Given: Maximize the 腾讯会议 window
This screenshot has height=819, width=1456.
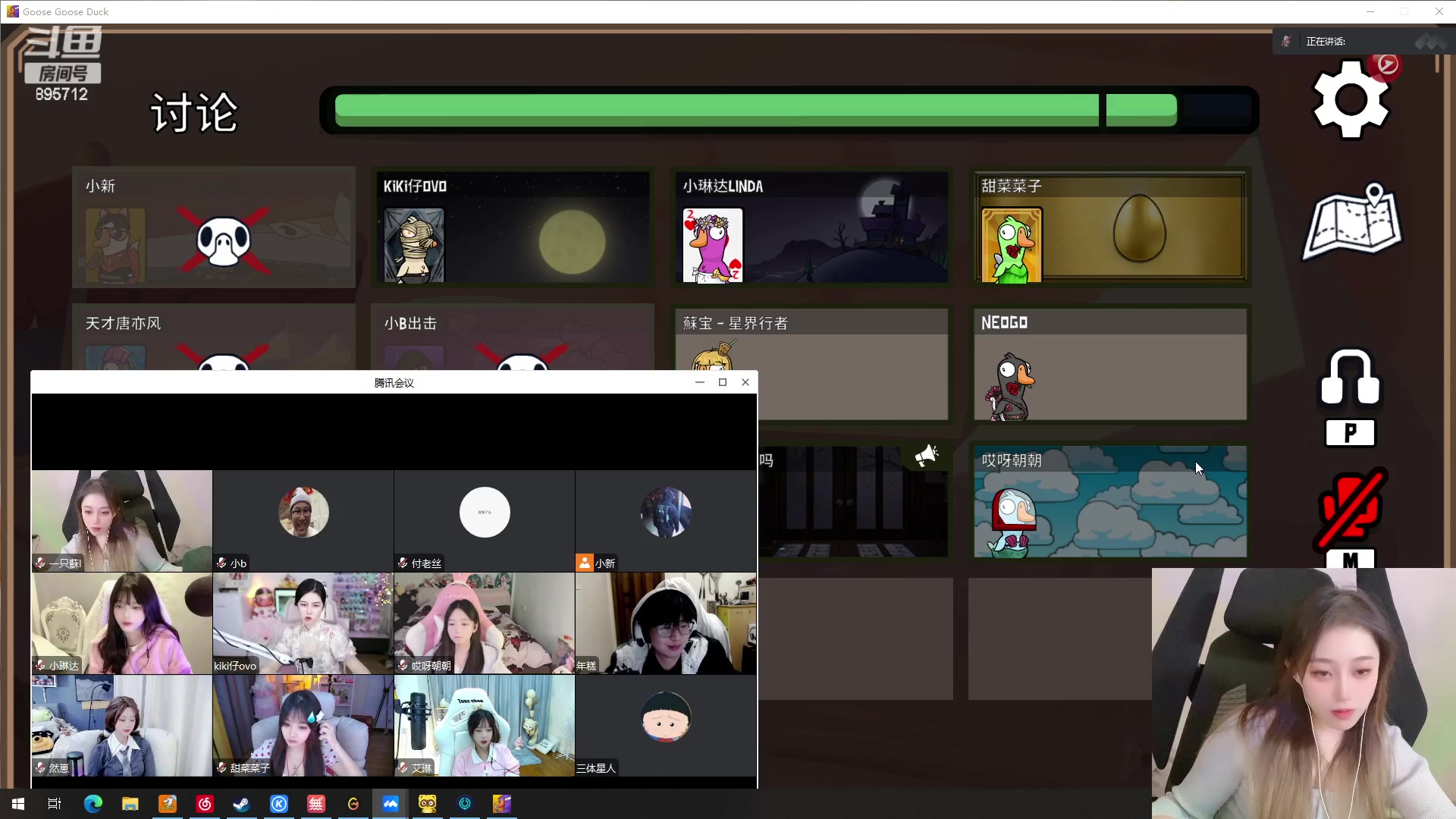Looking at the screenshot, I should pyautogui.click(x=723, y=382).
